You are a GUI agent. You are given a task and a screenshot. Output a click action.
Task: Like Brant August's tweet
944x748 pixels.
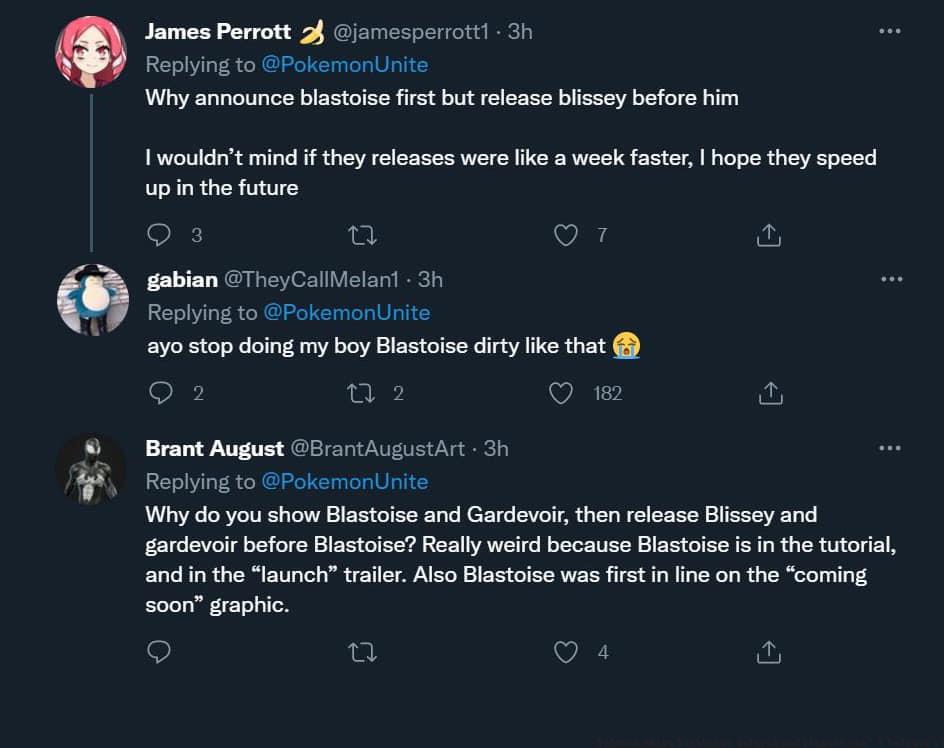[566, 652]
